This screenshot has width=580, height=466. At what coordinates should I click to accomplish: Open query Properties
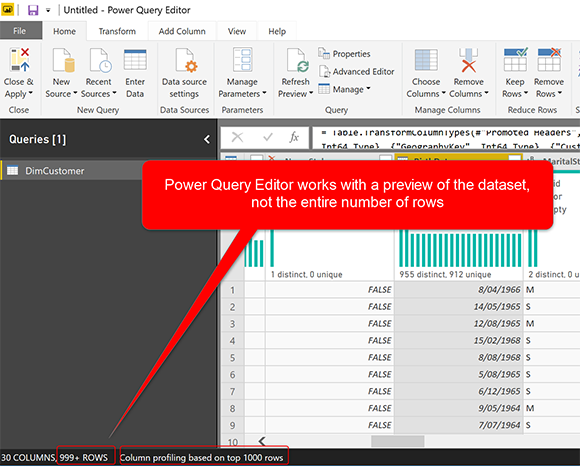tap(344, 54)
